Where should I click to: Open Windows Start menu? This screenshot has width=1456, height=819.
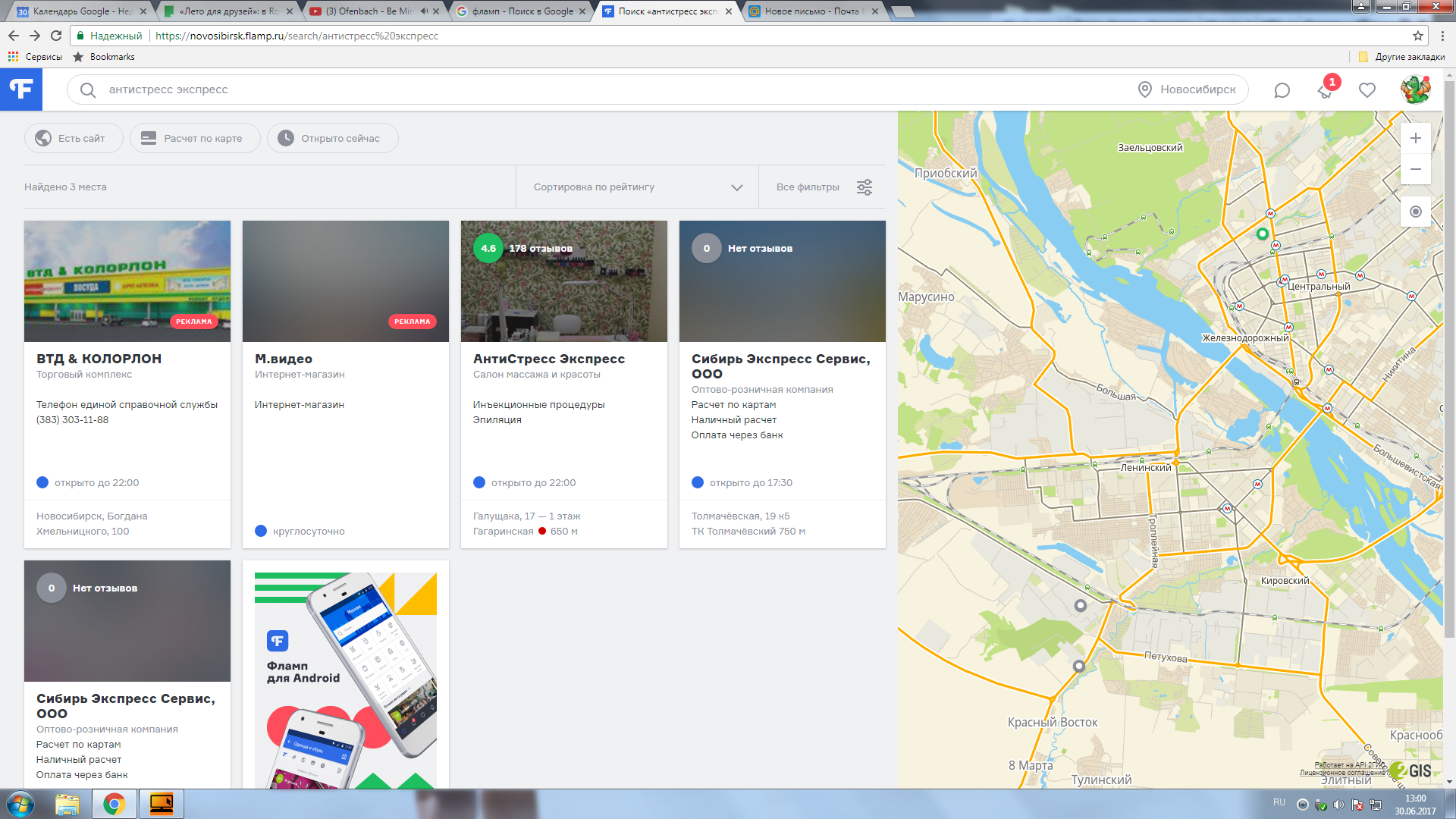click(x=20, y=804)
